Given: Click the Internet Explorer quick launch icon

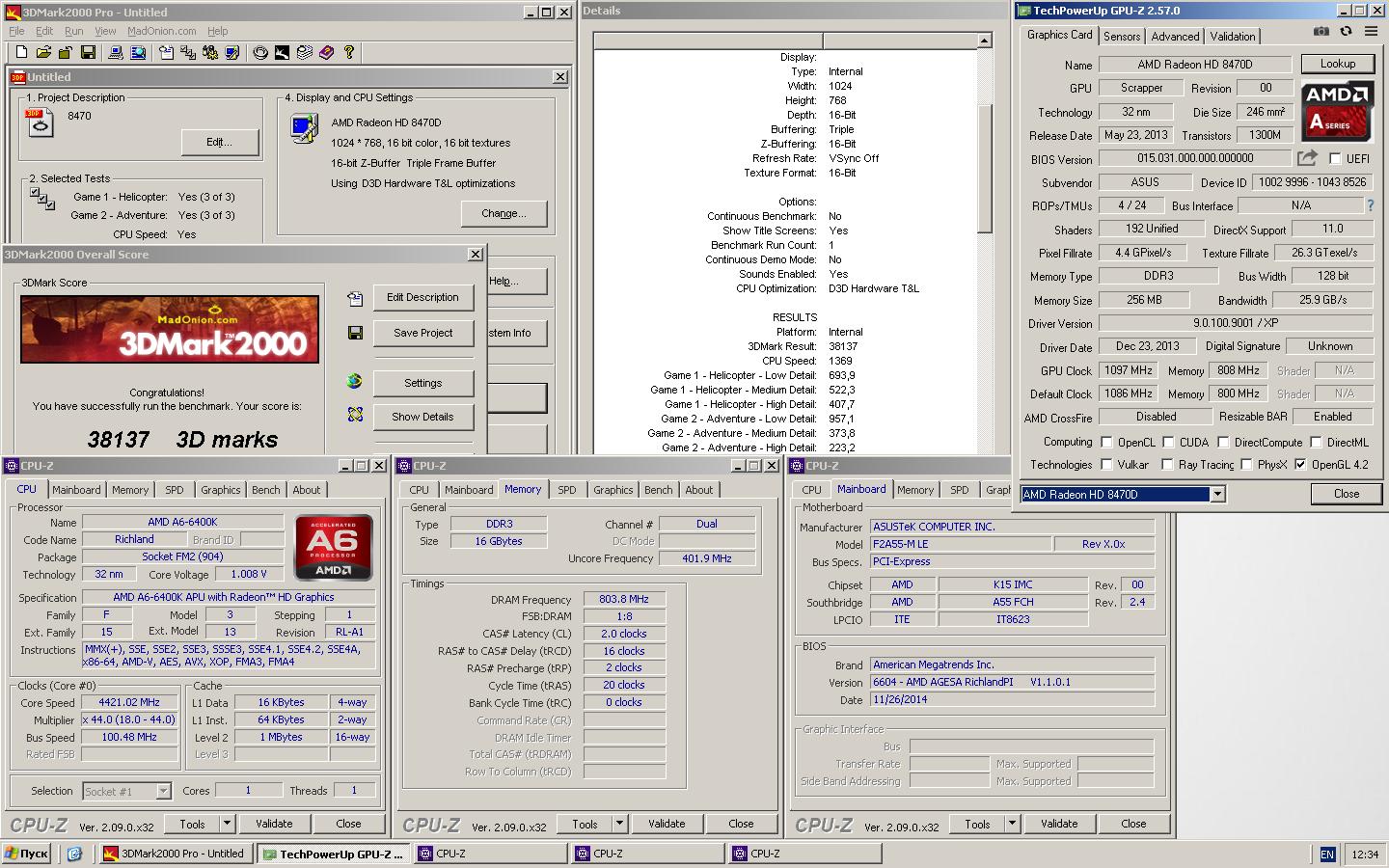Looking at the screenshot, I should click(x=74, y=854).
